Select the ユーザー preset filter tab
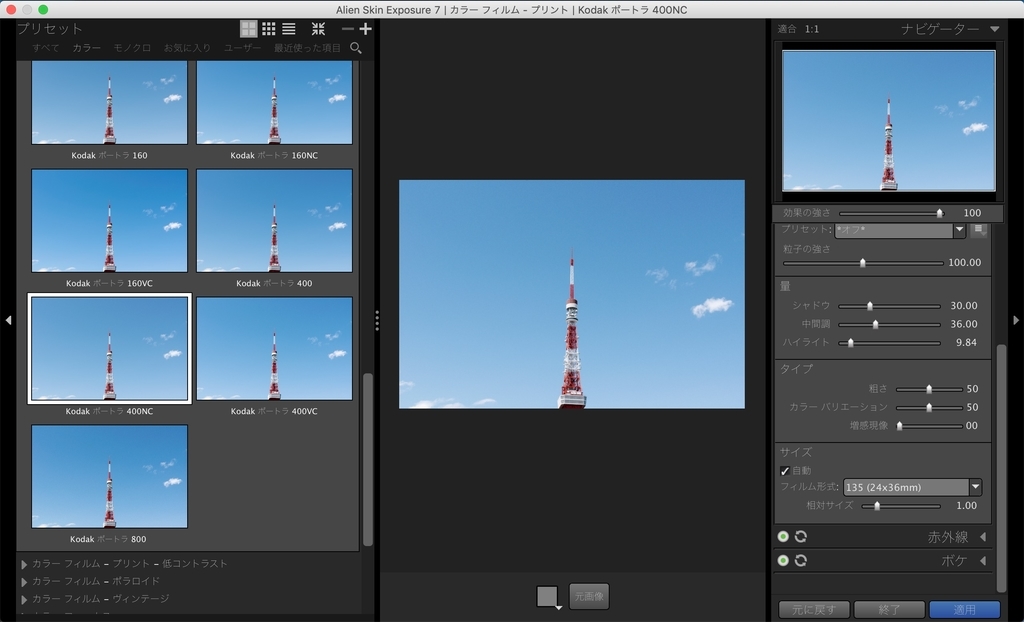The width and height of the screenshot is (1024, 622). 242,48
